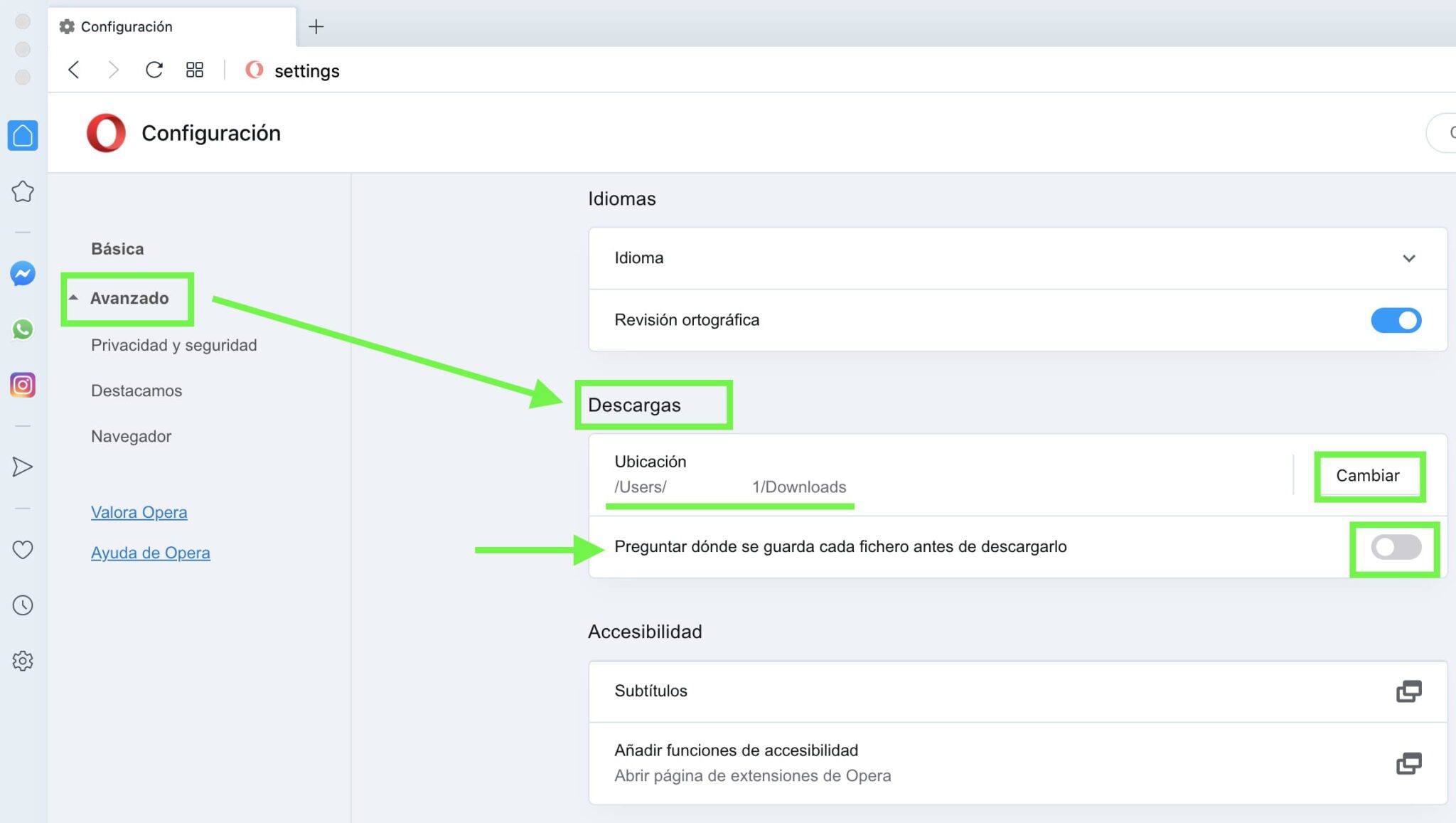Open Subtítulos external settings
Image resolution: width=1456 pixels, height=823 pixels.
1408,691
